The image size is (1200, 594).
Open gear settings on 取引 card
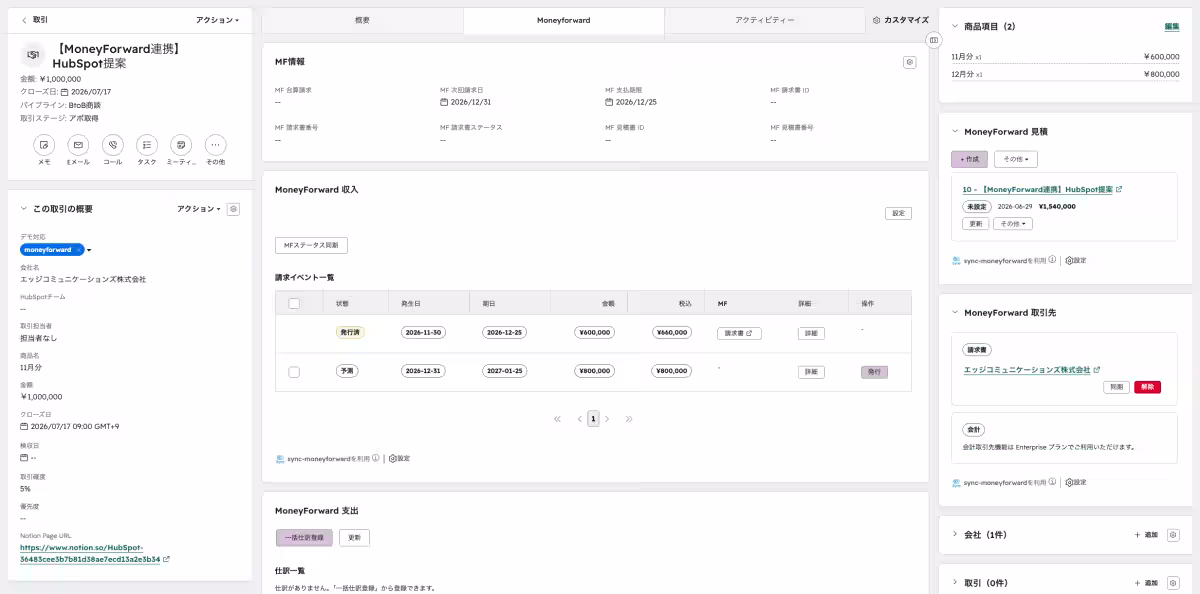coord(1174,583)
